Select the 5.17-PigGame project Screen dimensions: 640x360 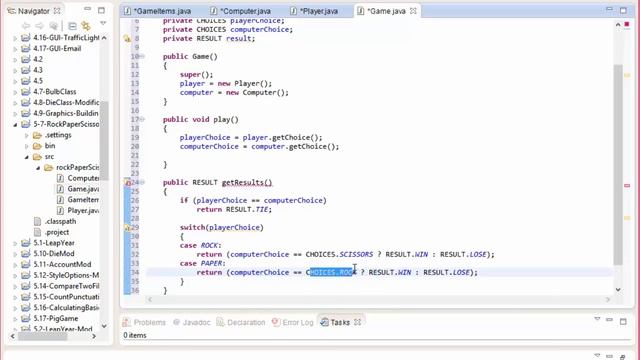(x=56, y=318)
